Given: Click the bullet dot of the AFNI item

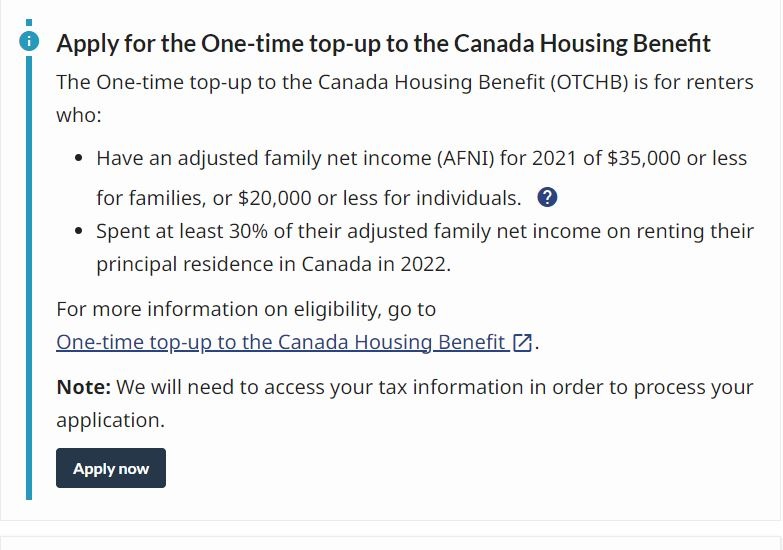Looking at the screenshot, I should tap(78, 158).
